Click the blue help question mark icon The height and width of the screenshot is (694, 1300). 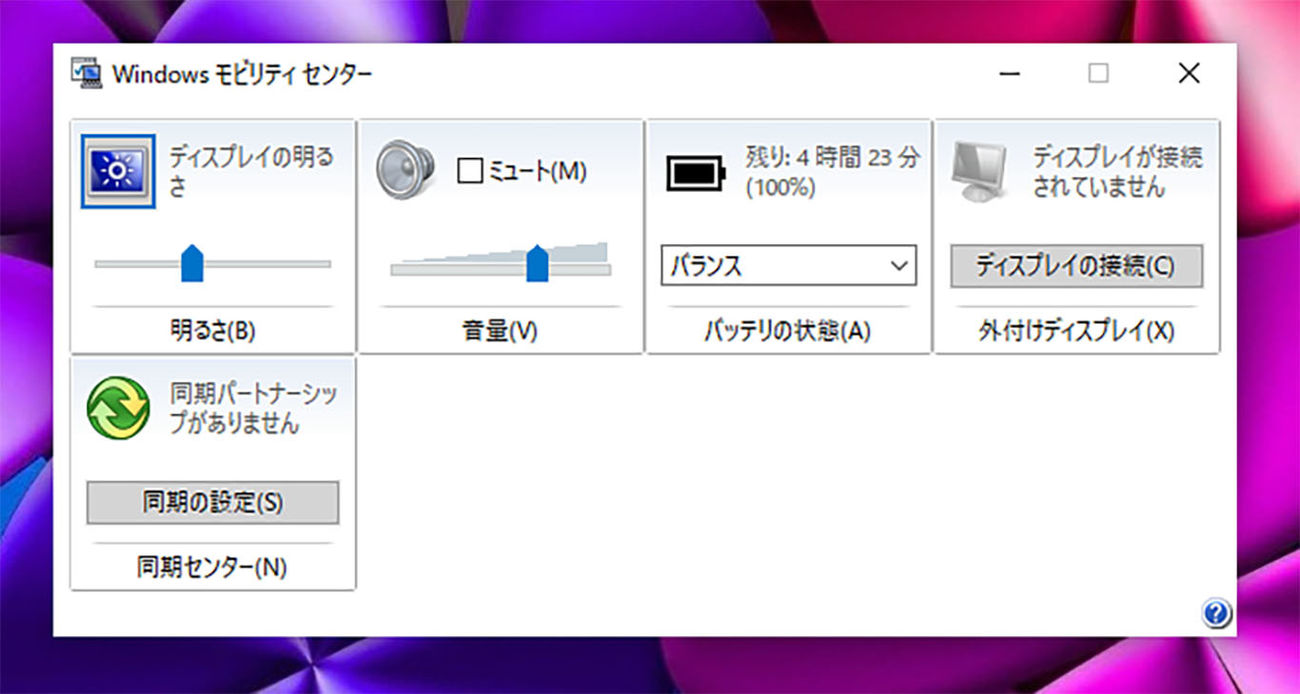point(1216,613)
